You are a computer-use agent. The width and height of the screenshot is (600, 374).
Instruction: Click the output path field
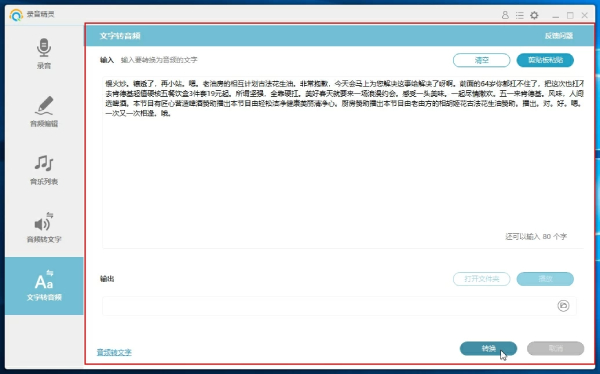[339, 305]
